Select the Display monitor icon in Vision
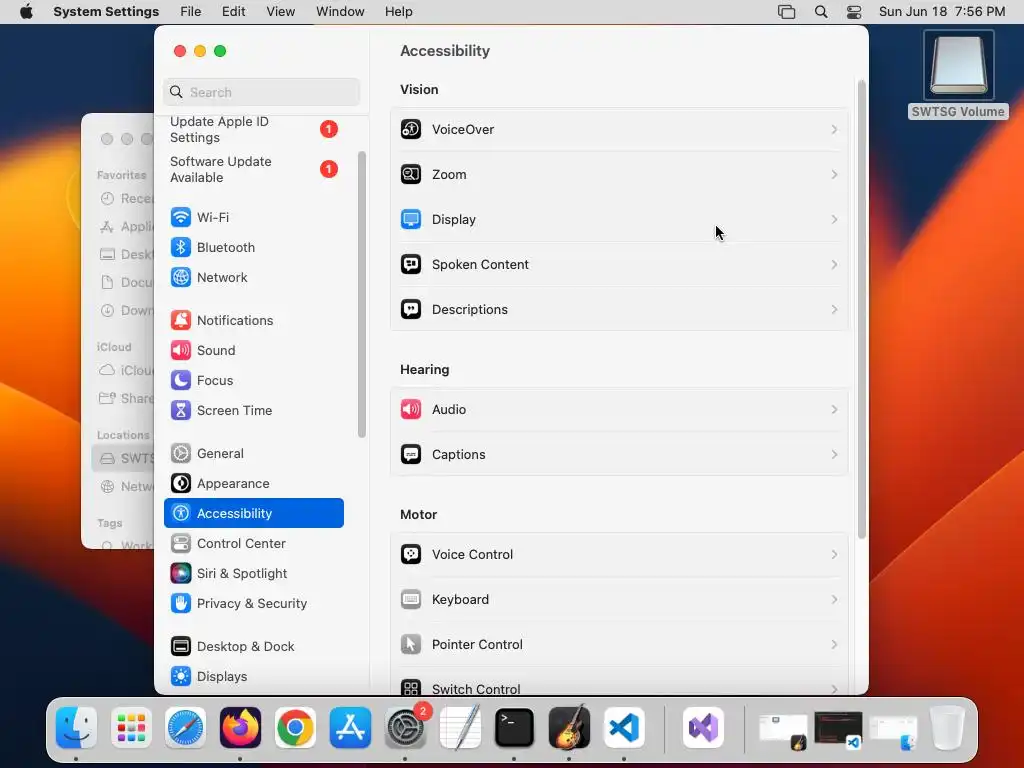The image size is (1024, 768). point(411,219)
